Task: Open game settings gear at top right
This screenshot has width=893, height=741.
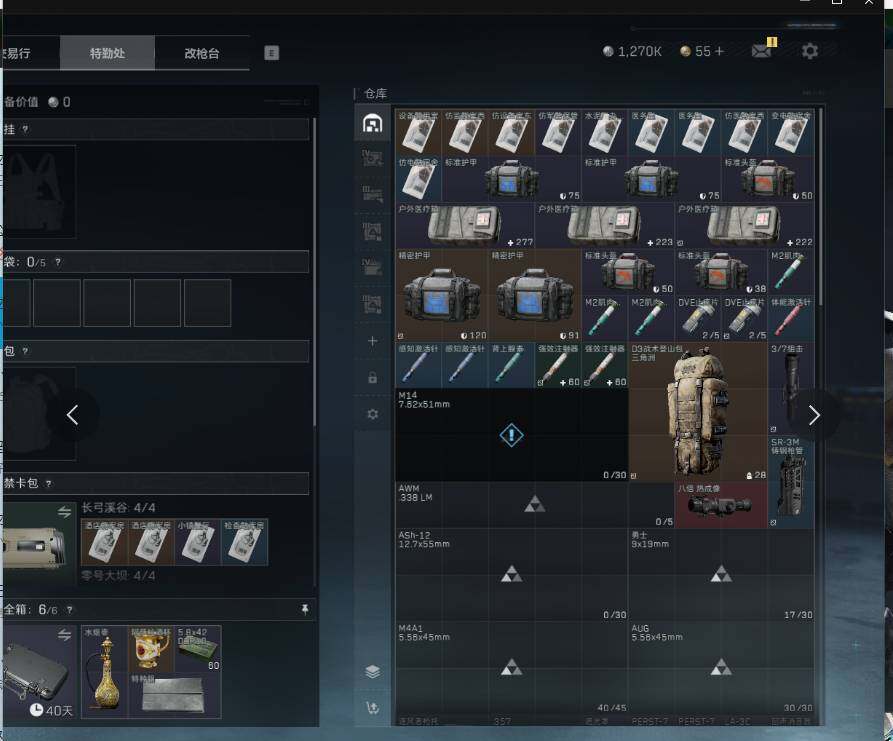Action: tap(810, 51)
